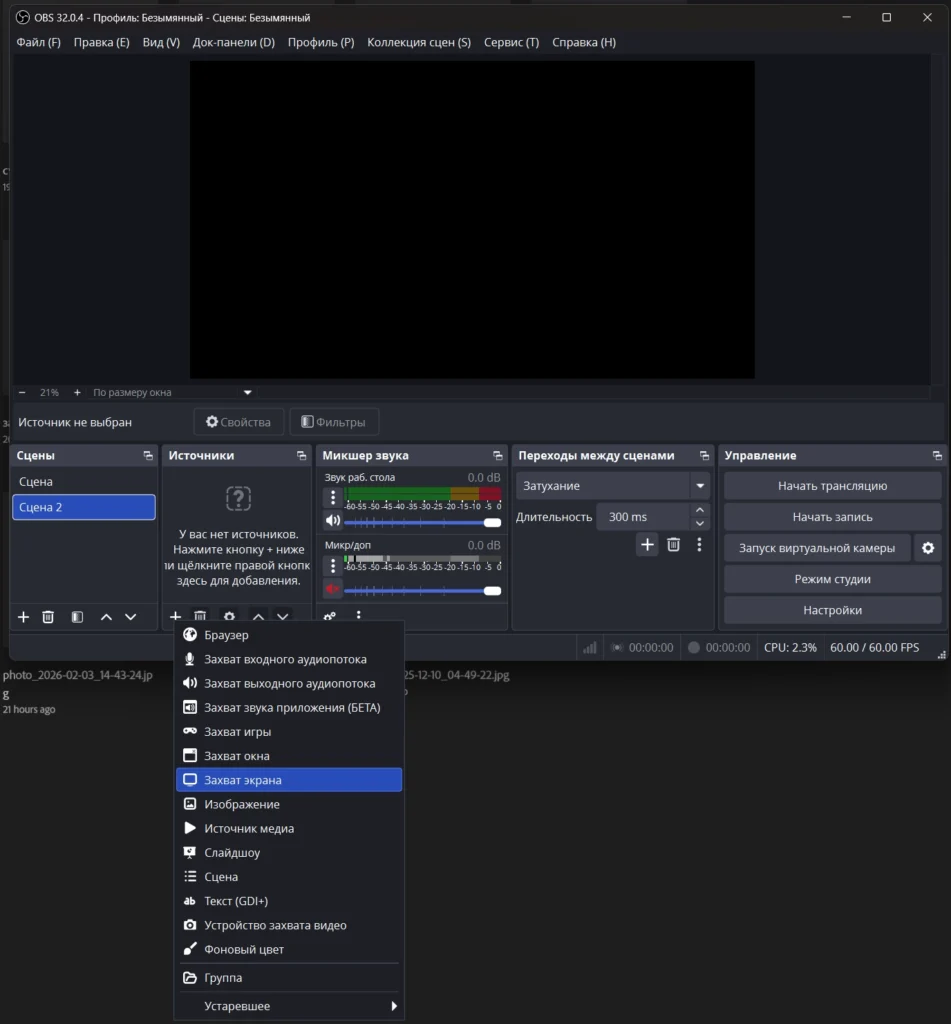Expand the Устаревшее submenu

290,1006
